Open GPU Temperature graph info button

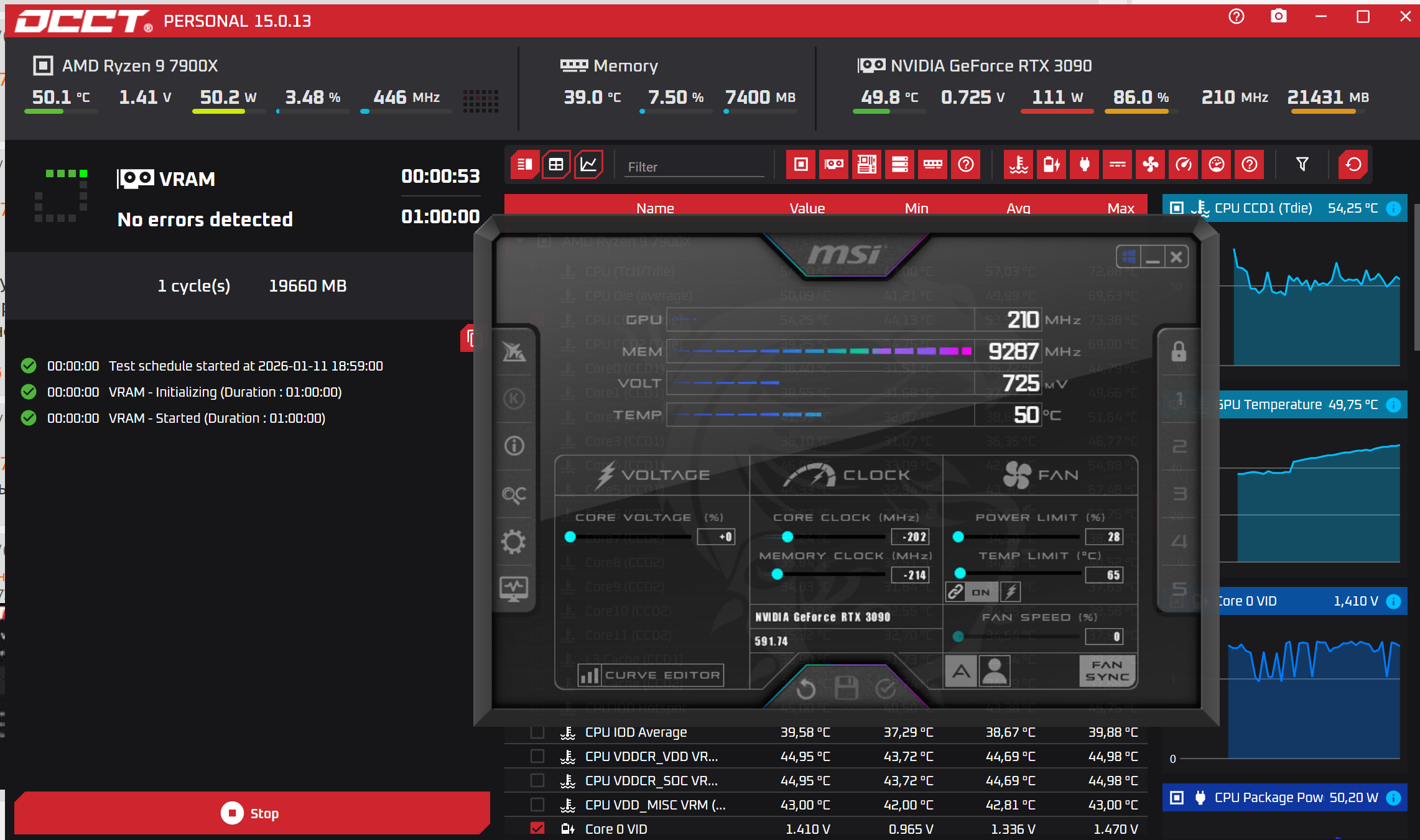tap(1394, 405)
